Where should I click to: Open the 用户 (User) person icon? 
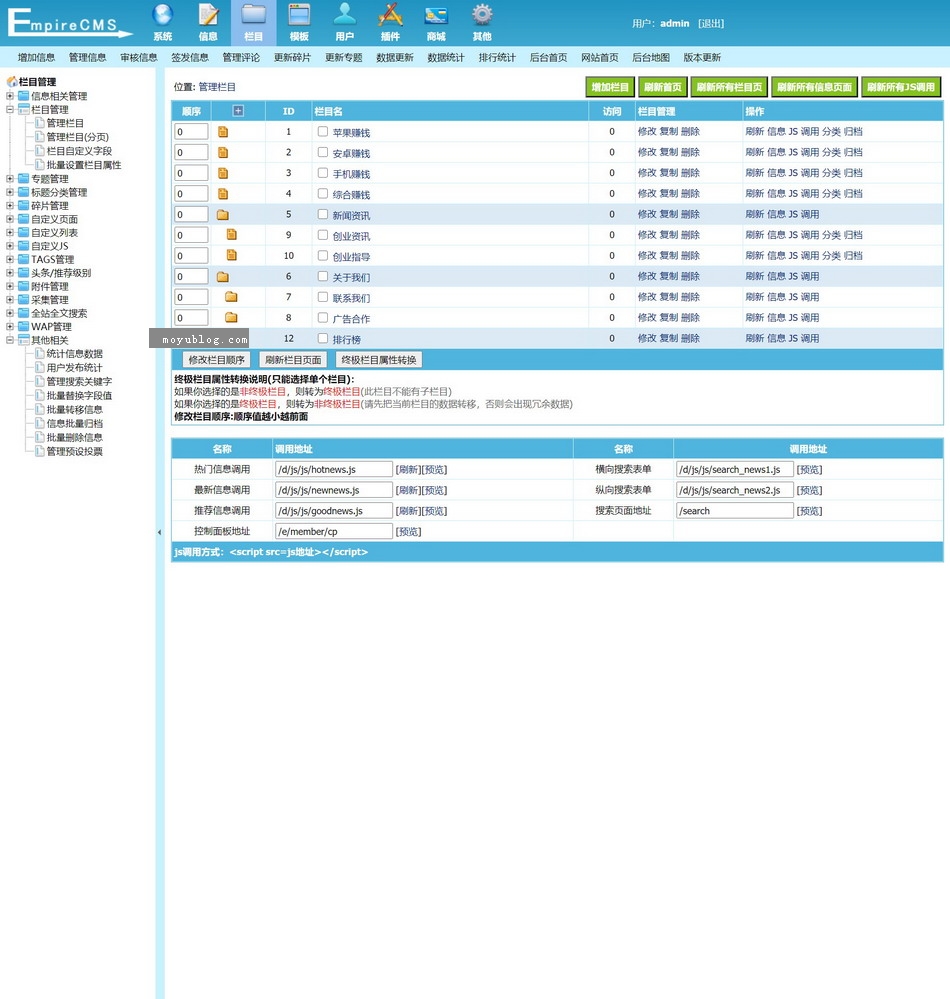click(345, 16)
